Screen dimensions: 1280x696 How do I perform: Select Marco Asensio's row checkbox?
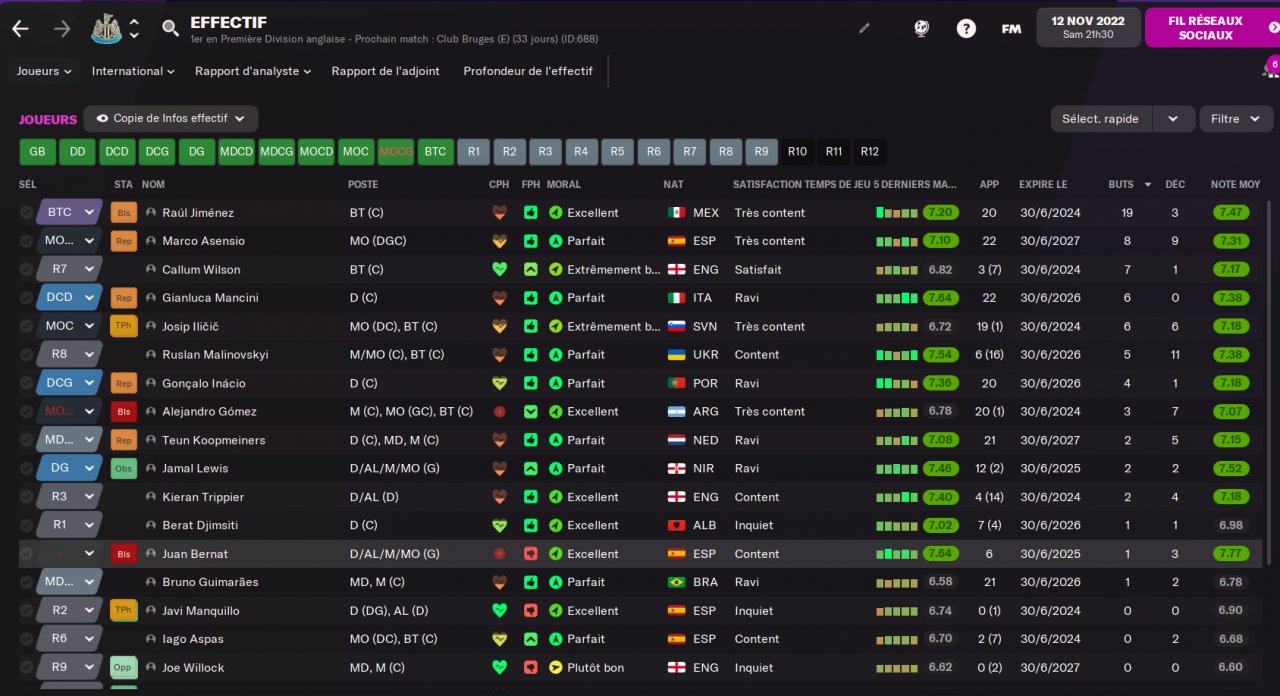[26, 241]
